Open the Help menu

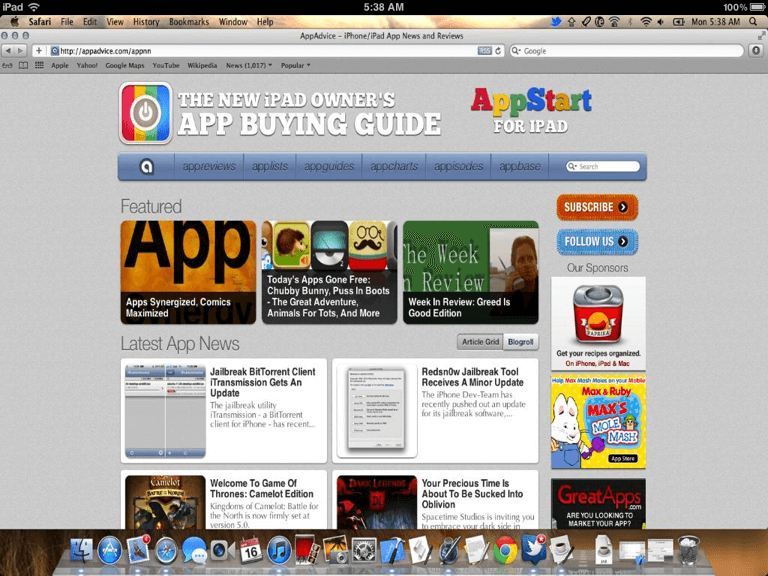click(265, 22)
